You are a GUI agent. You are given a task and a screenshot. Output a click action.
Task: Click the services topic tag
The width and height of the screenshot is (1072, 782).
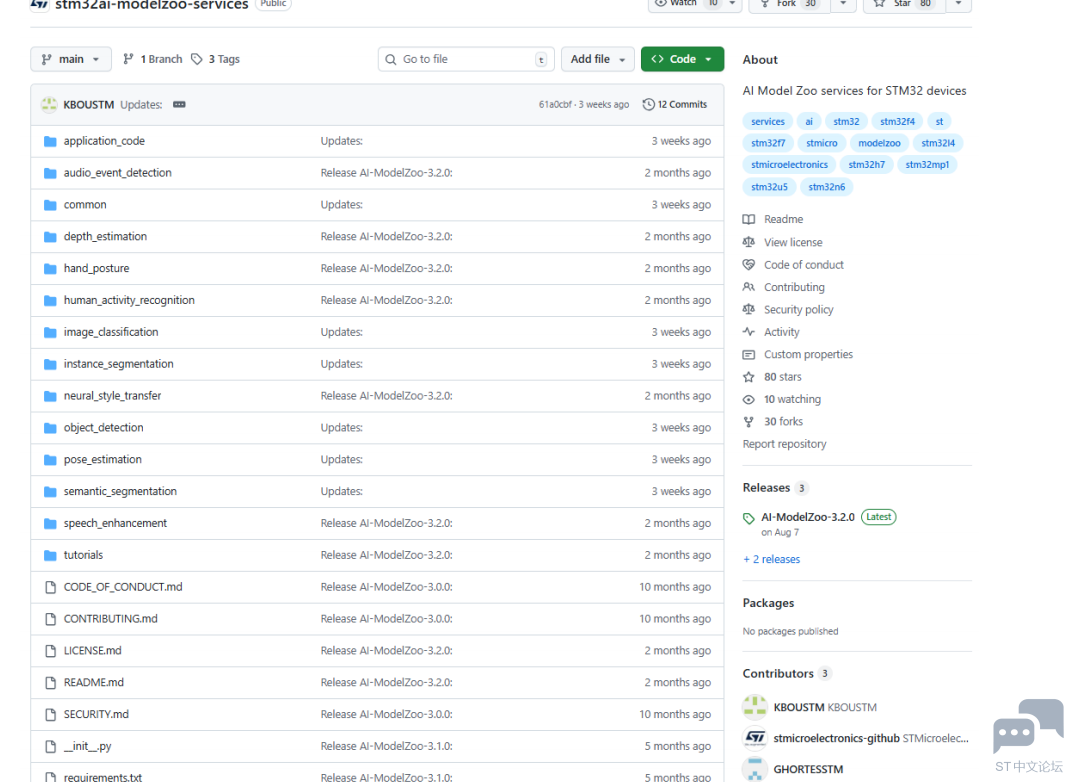click(x=768, y=122)
